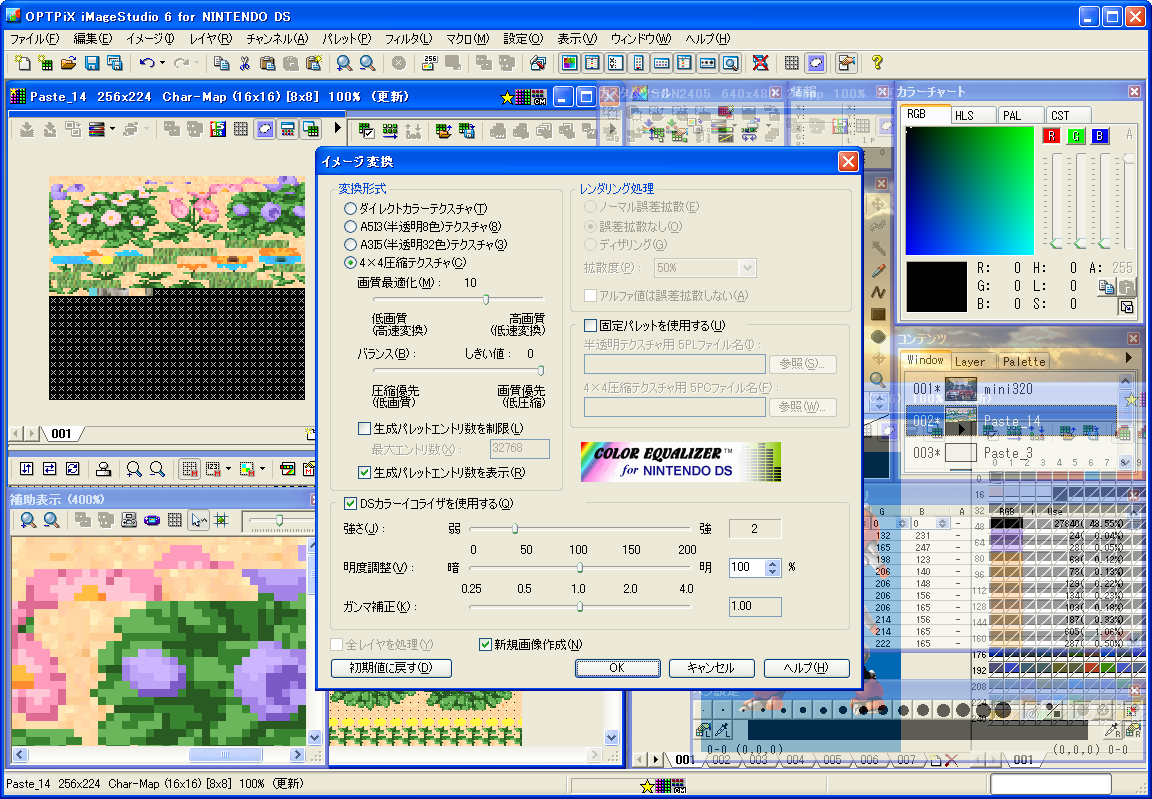This screenshot has width=1152, height=799.
Task: Click the Zoom in magnifier in main toolbar
Action: [344, 63]
